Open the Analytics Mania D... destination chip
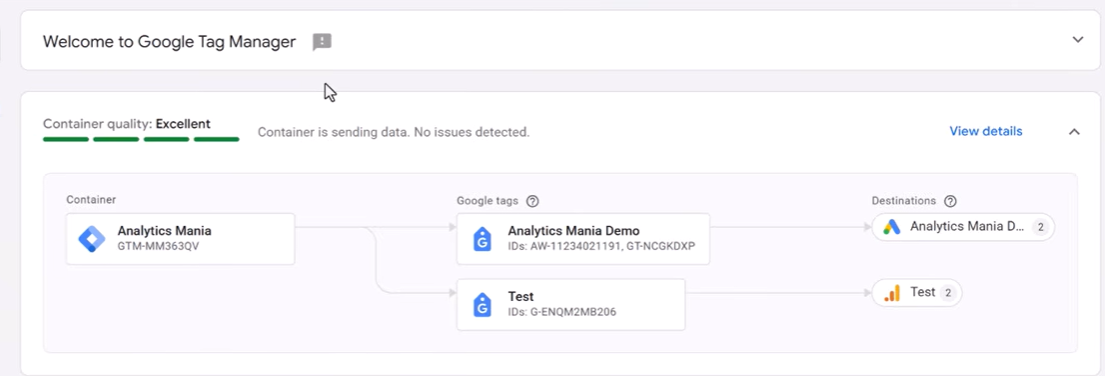The height and width of the screenshot is (376, 1105). (x=963, y=227)
